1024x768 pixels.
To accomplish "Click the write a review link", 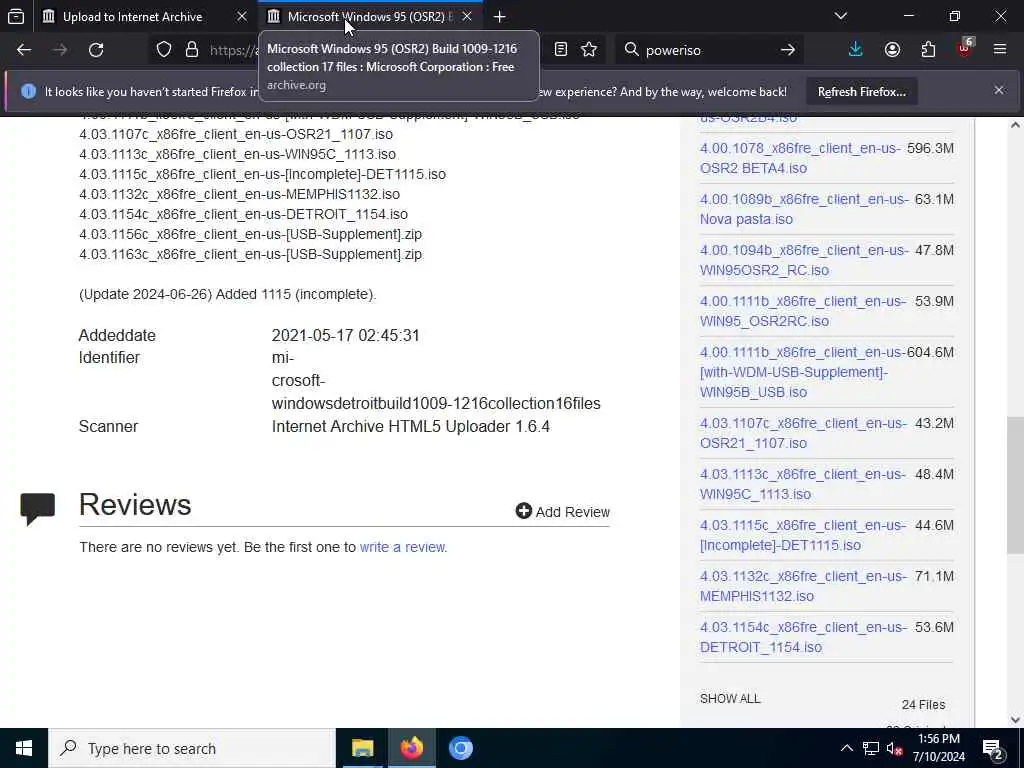I will 402,547.
